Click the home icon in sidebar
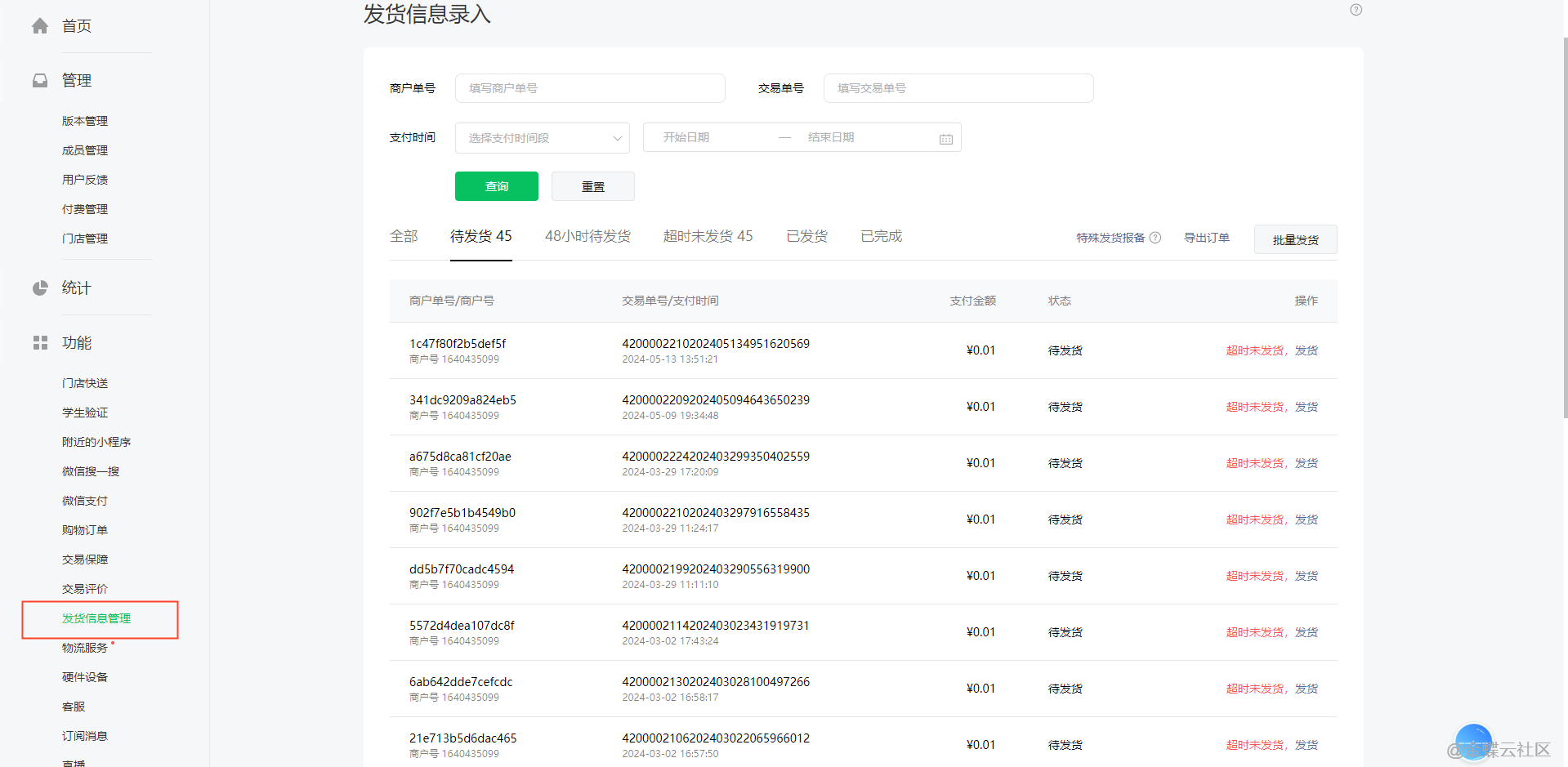This screenshot has width=1568, height=767. (x=40, y=26)
